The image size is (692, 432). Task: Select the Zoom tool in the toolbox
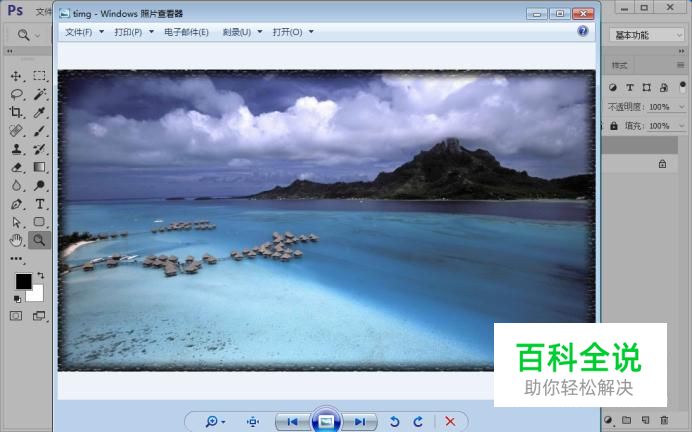point(39,240)
